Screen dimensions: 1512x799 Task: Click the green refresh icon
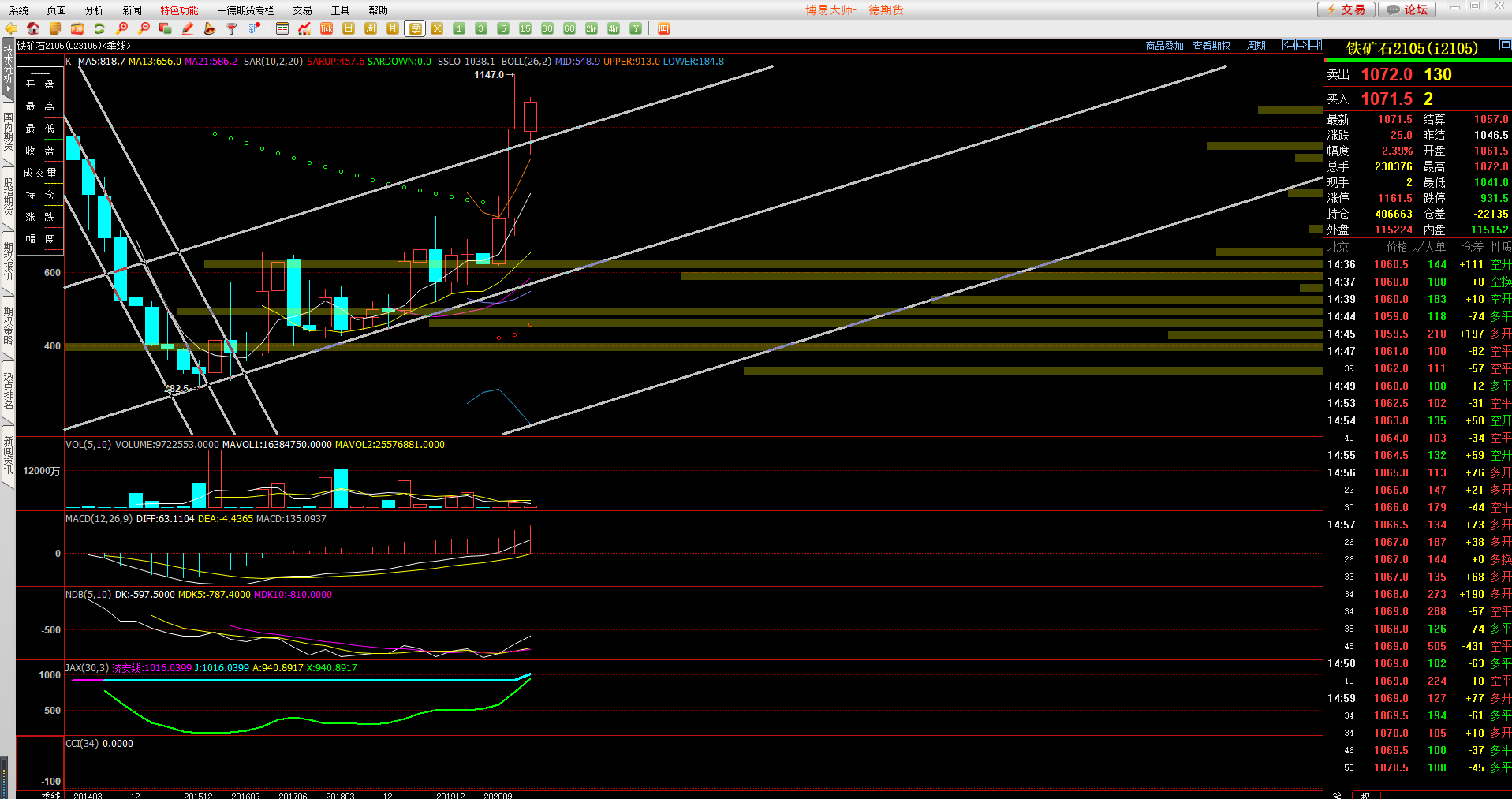point(99,28)
